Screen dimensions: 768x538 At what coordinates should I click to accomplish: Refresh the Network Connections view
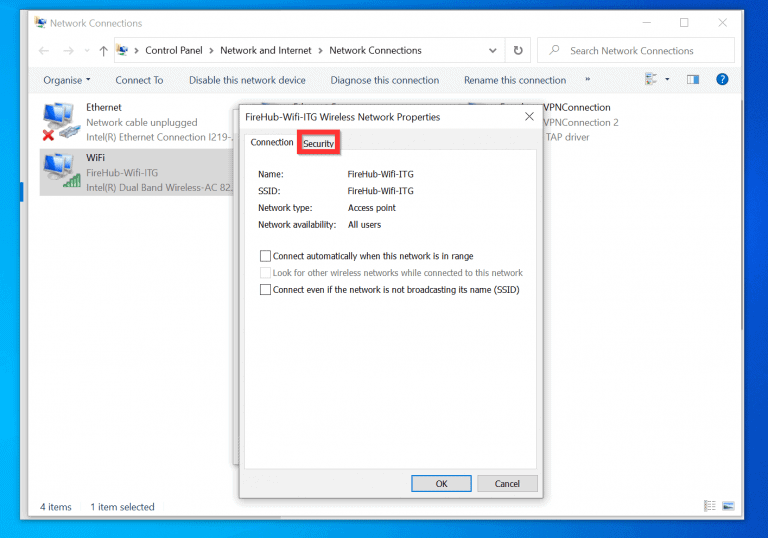(518, 50)
